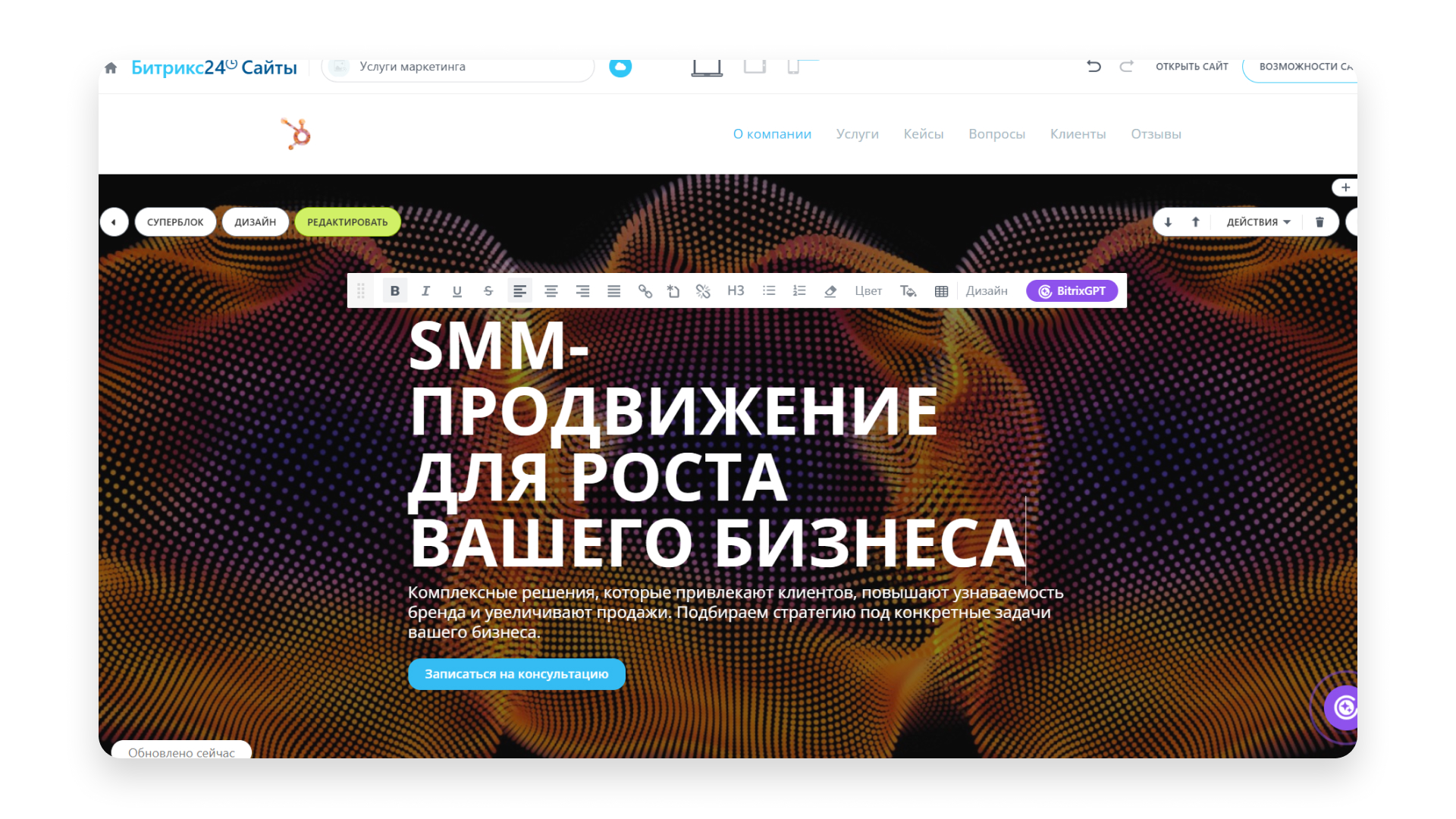Click the BitrixGPT button
The width and height of the screenshot is (1456, 819).
1072,291
